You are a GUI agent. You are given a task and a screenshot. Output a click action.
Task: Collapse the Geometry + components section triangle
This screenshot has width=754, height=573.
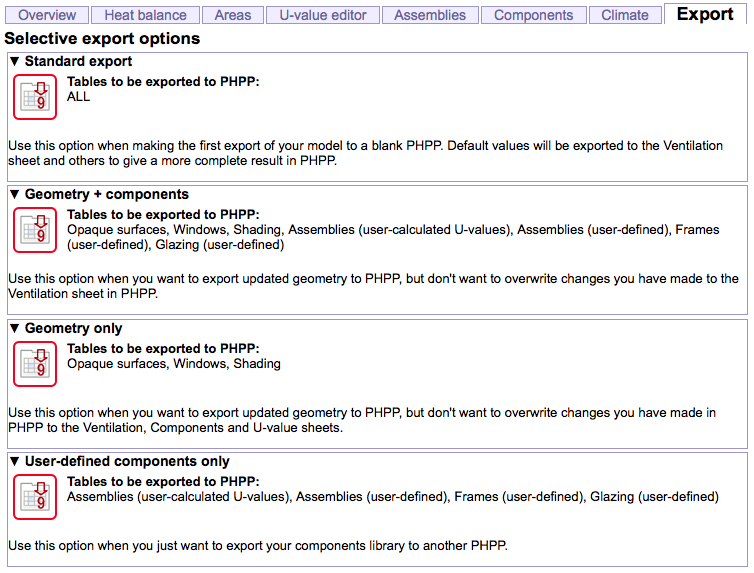(15, 195)
